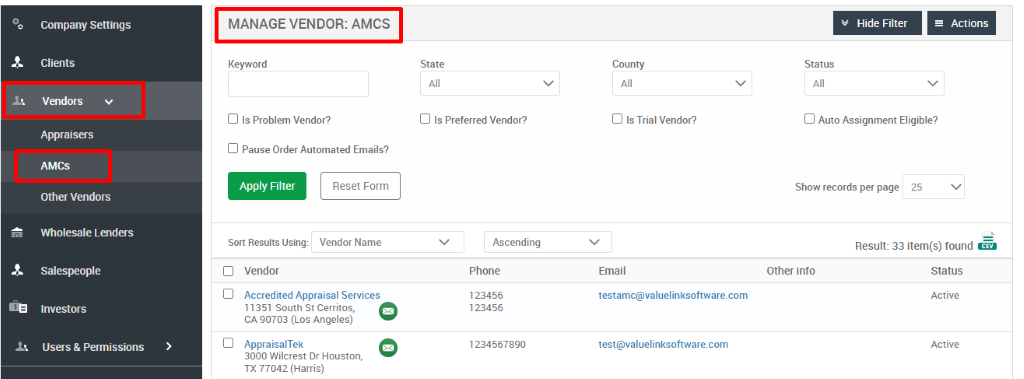Image resolution: width=1024 pixels, height=379 pixels.
Task: Open Investors in sidebar
Action: click(x=63, y=308)
